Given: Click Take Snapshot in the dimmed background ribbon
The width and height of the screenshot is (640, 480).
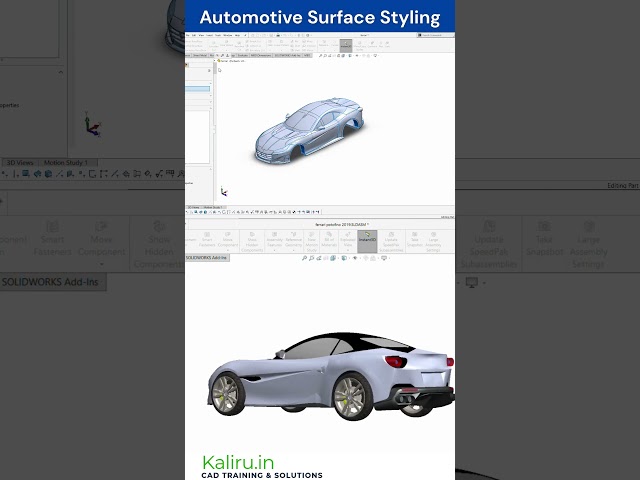Looking at the screenshot, I should 544,239.
